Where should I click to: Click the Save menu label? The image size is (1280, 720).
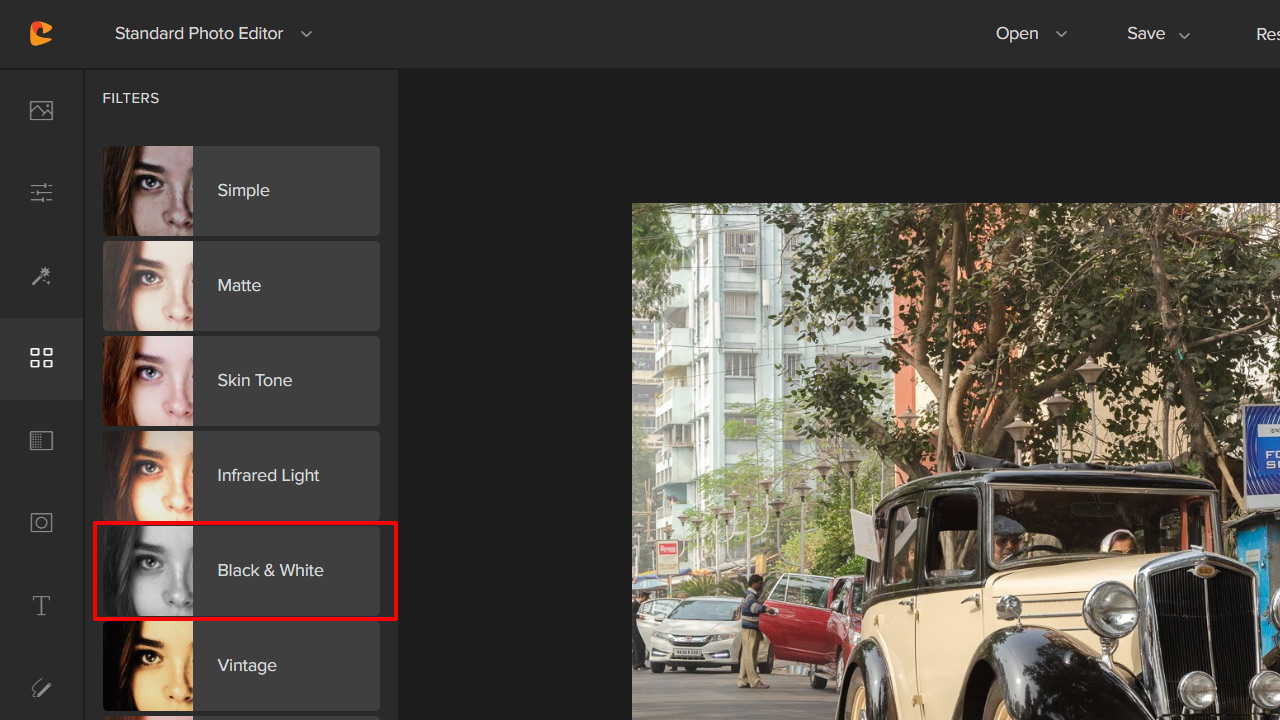(x=1146, y=34)
